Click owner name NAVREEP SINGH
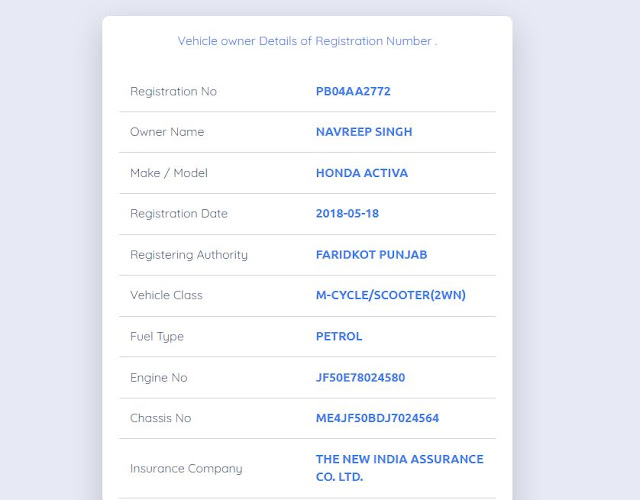Viewport: 640px width, 500px height. (x=364, y=132)
